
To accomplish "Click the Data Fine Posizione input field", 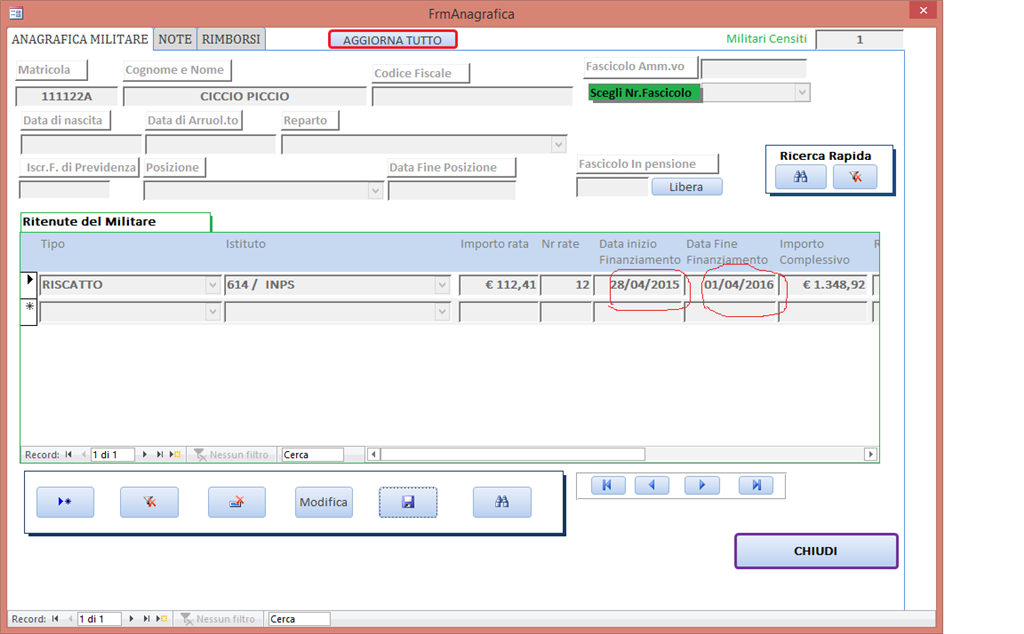I will tap(452, 191).
